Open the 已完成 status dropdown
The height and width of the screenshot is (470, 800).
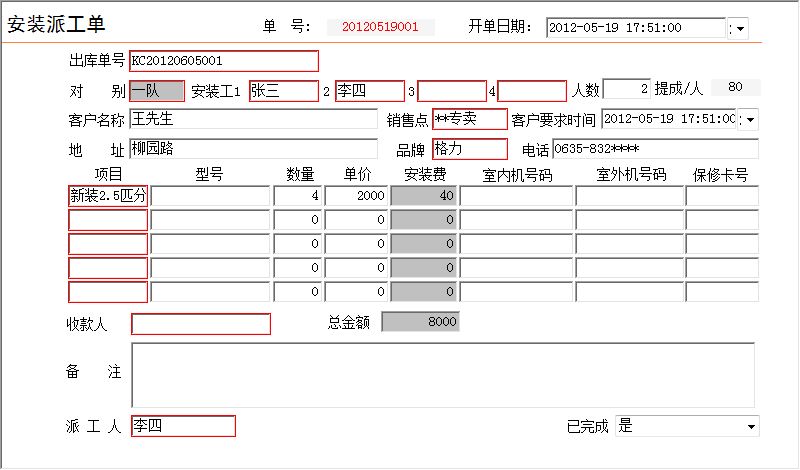click(x=751, y=427)
